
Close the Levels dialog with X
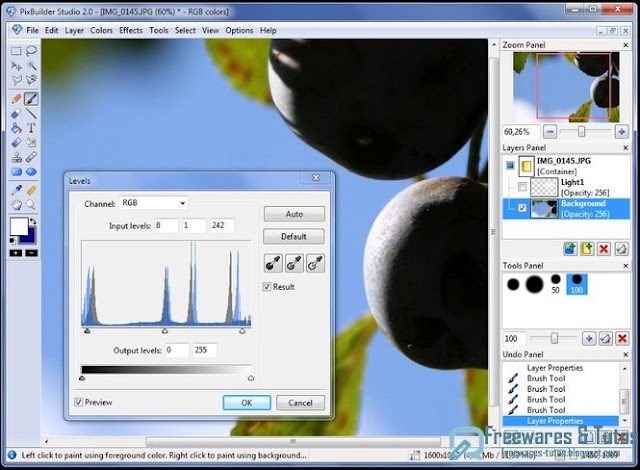pyautogui.click(x=316, y=177)
